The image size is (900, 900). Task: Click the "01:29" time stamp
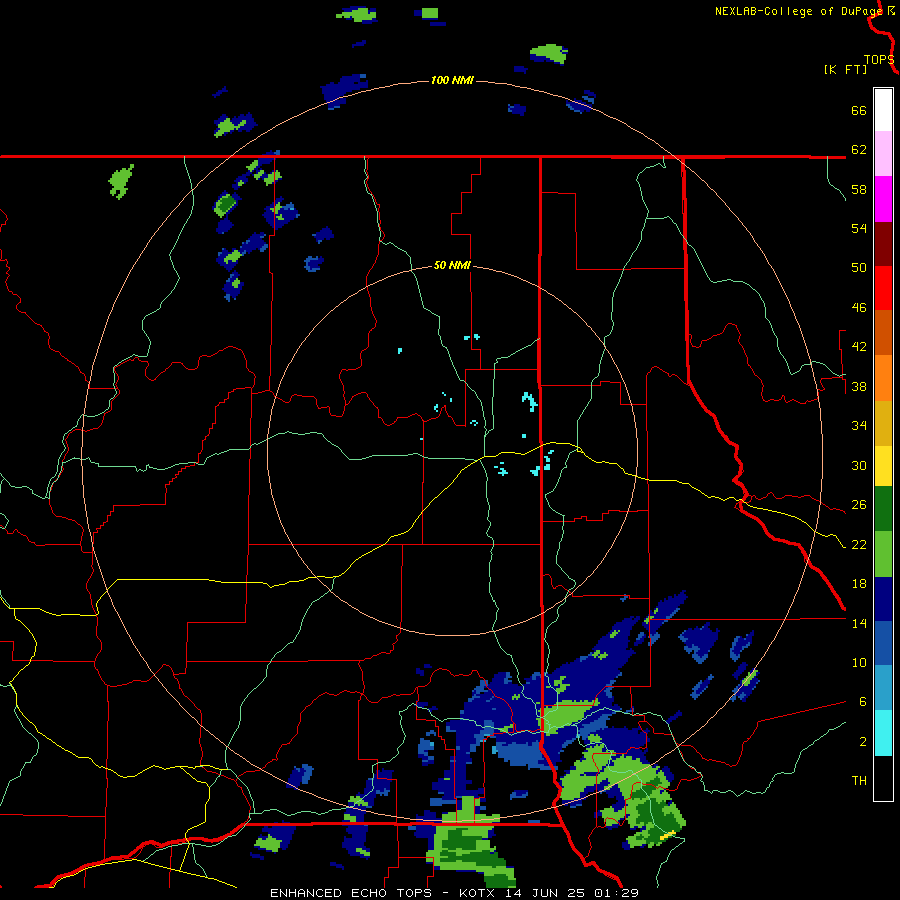(x=617, y=893)
